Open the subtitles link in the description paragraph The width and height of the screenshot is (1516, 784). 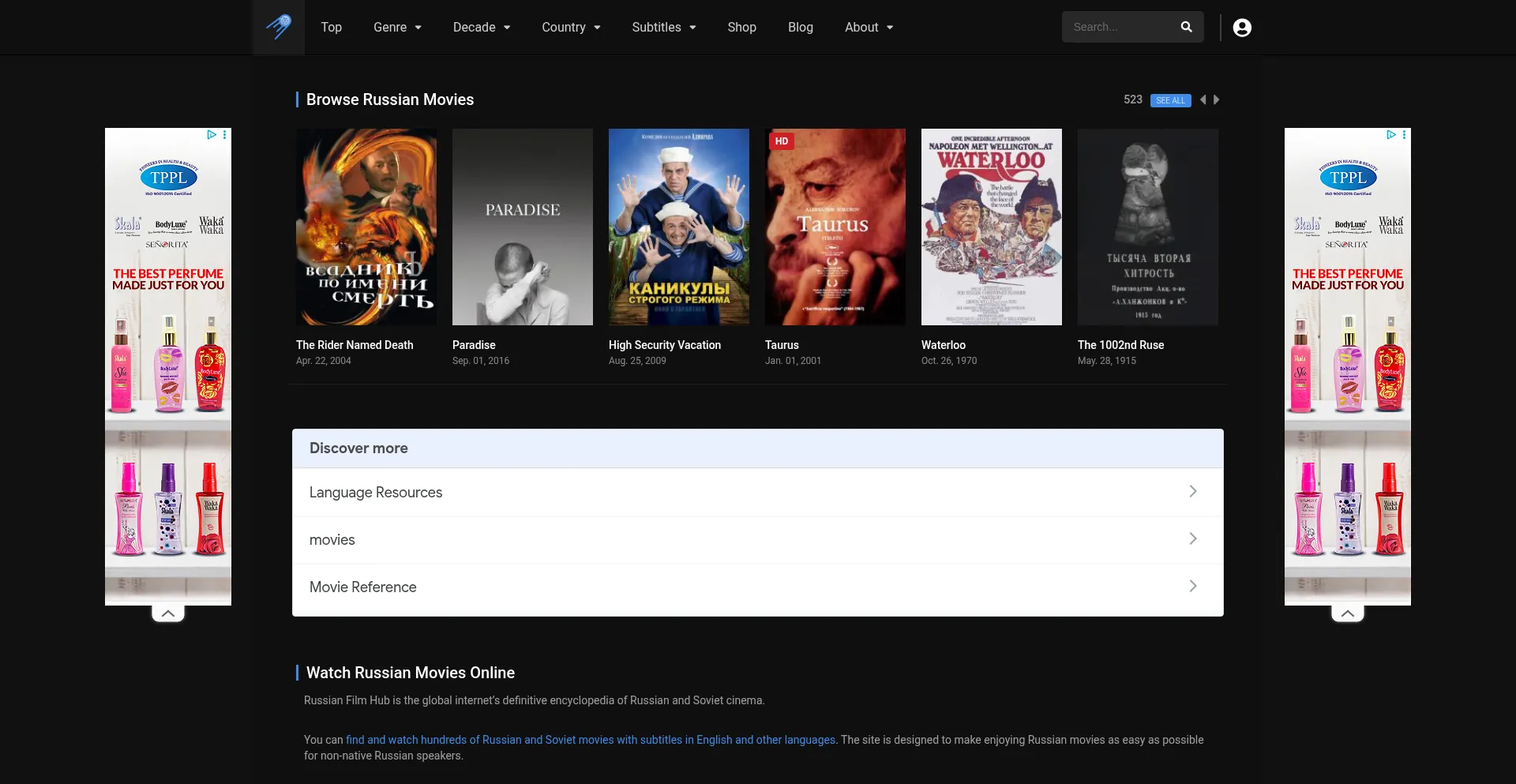tap(591, 740)
